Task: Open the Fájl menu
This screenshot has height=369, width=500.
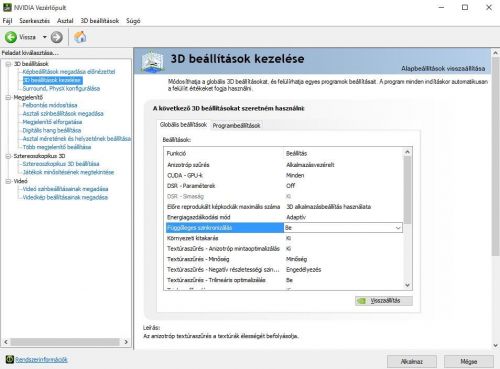Action: pyautogui.click(x=7, y=21)
